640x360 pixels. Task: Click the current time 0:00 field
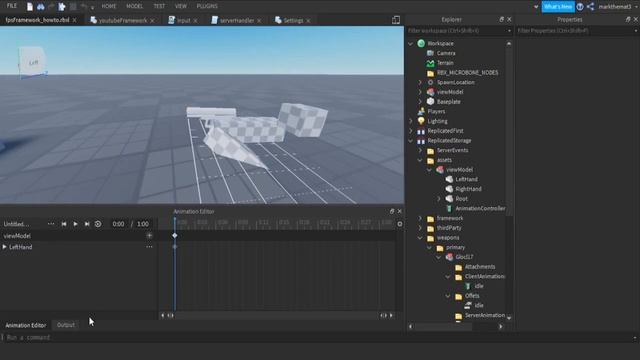[x=118, y=224]
